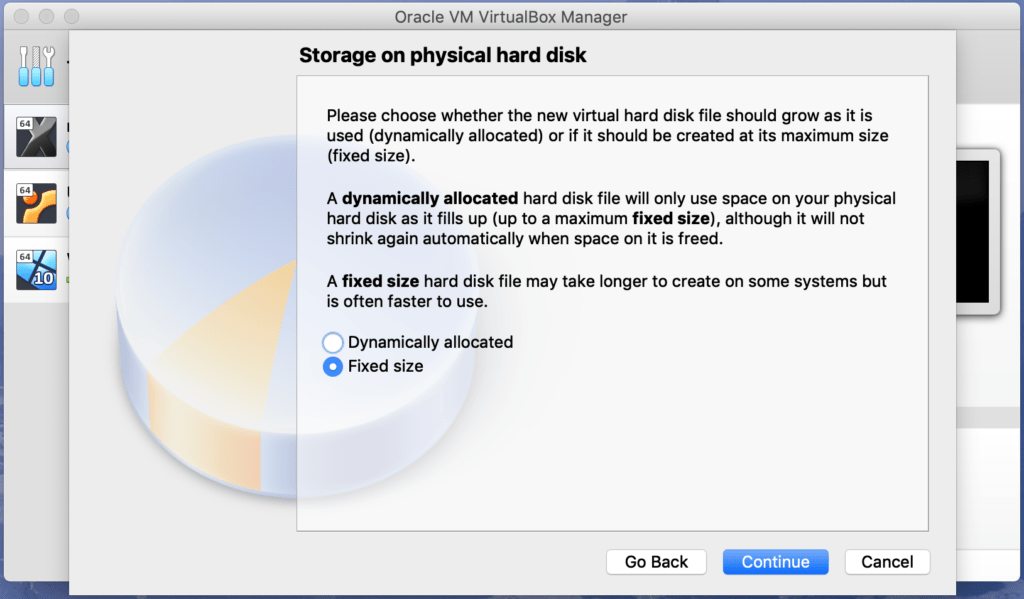Click the Oracle VM VirtualBox Manager title bar
The height and width of the screenshot is (599, 1024).
511,17
